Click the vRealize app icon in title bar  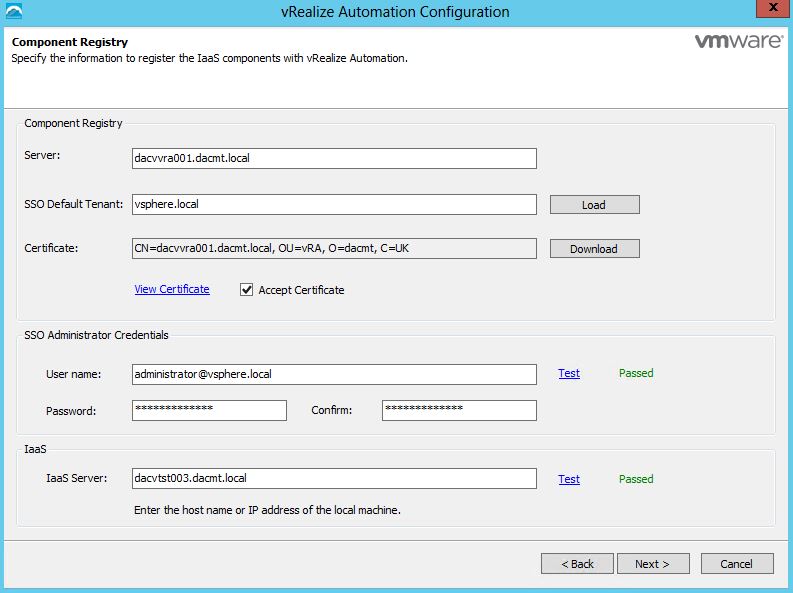[x=13, y=11]
